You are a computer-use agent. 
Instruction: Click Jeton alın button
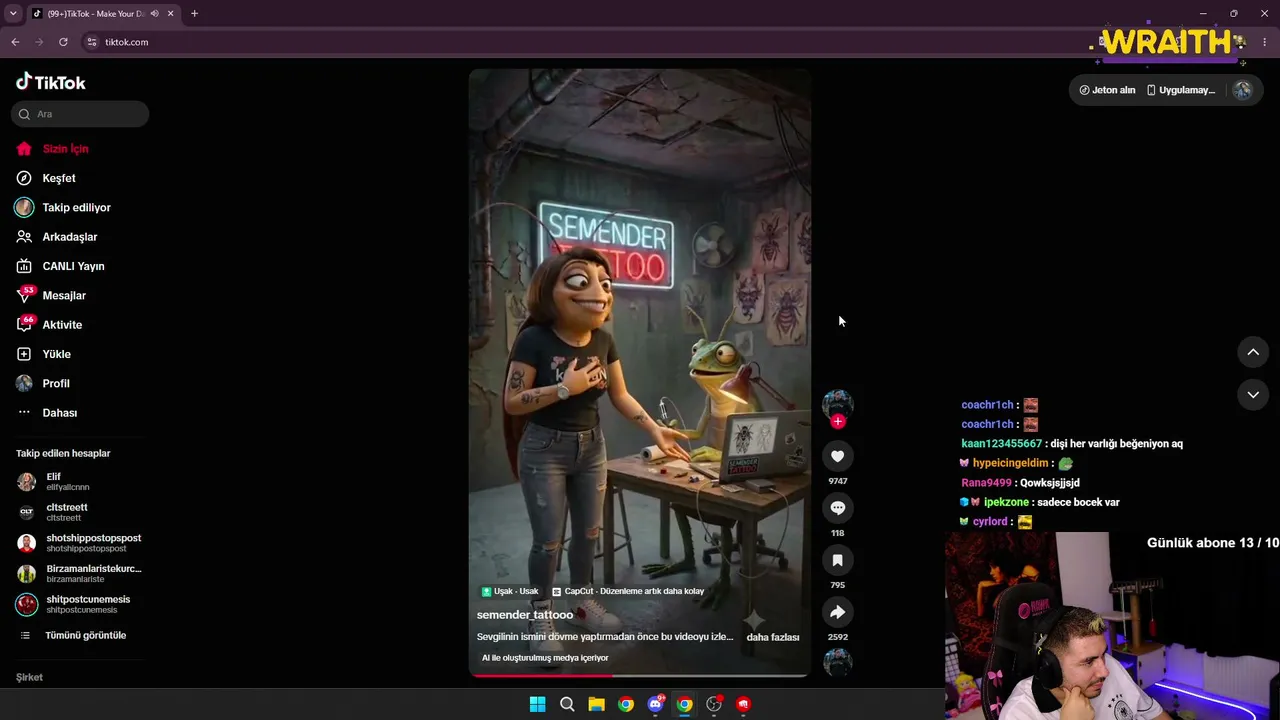point(1107,90)
